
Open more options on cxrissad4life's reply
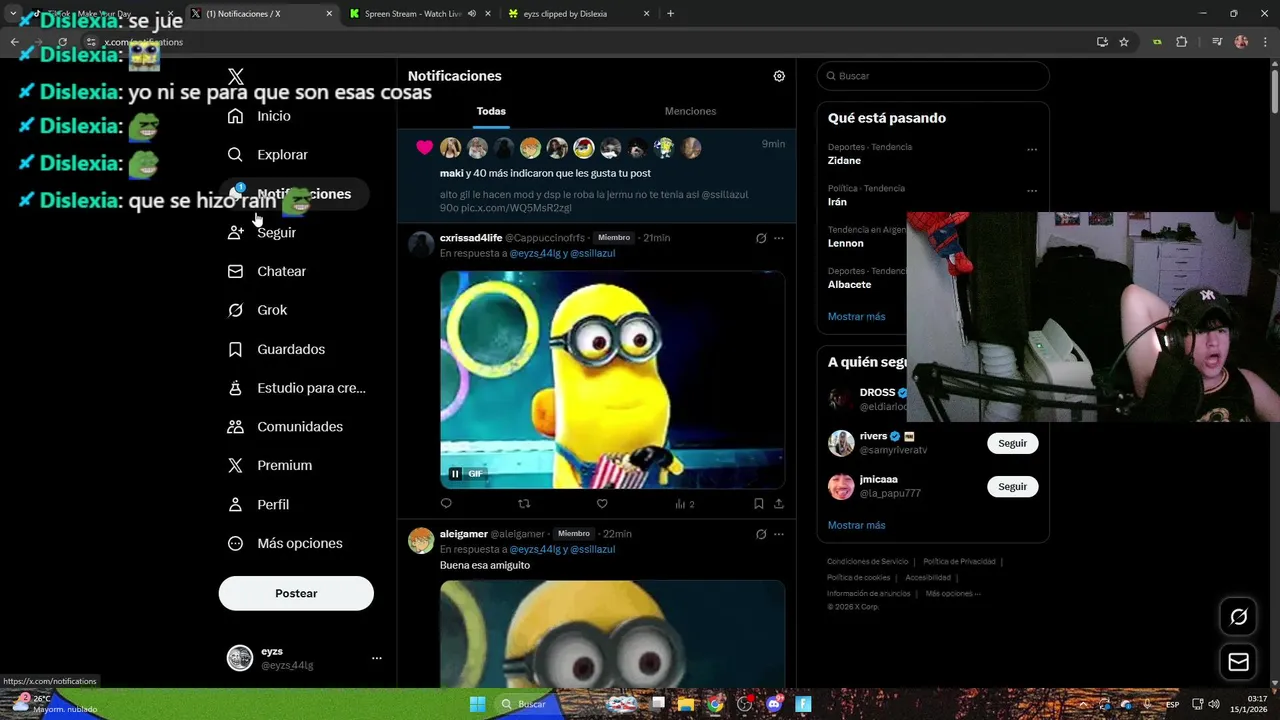coord(779,238)
